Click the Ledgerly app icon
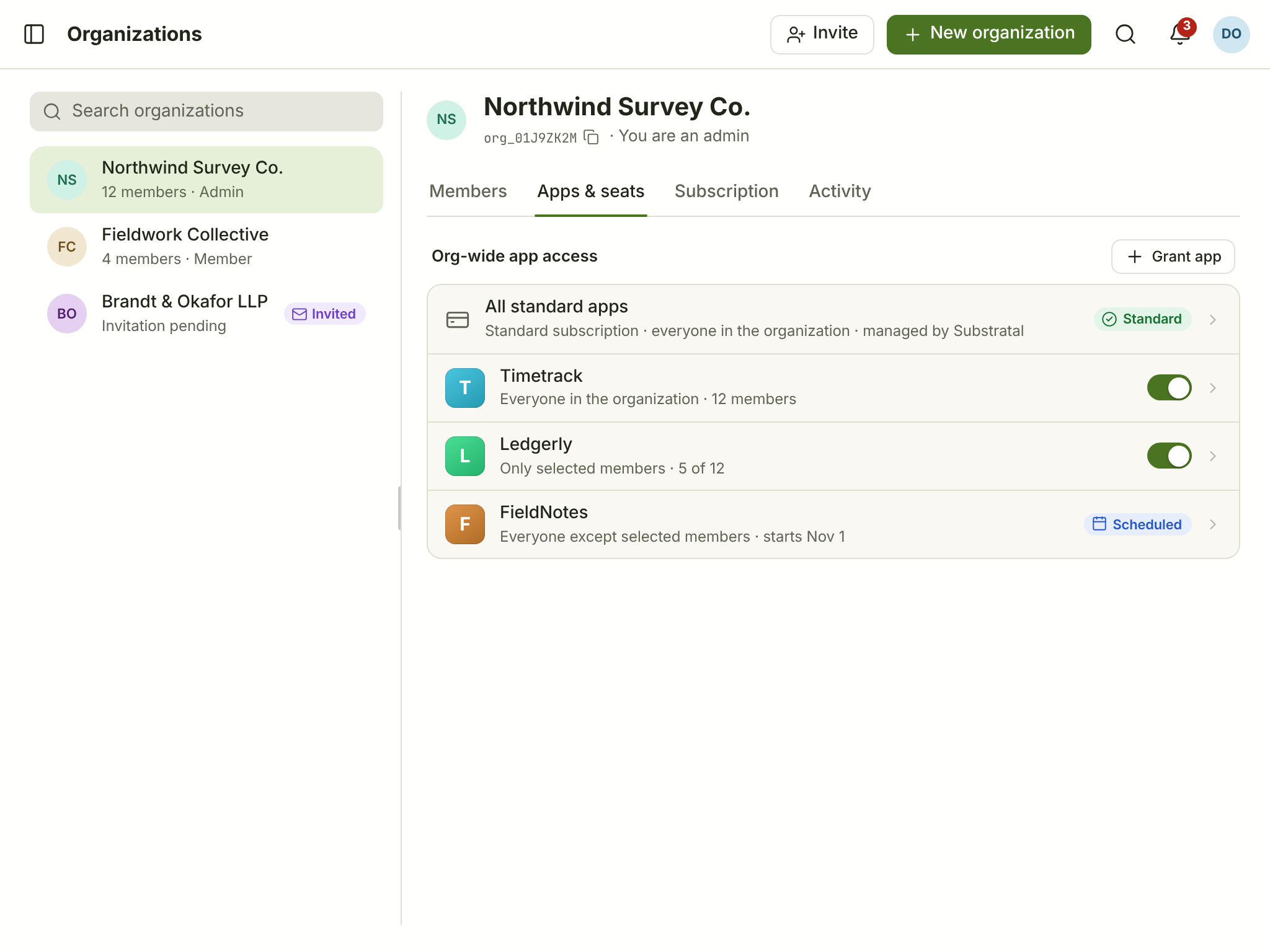The image size is (1270, 952). click(465, 456)
